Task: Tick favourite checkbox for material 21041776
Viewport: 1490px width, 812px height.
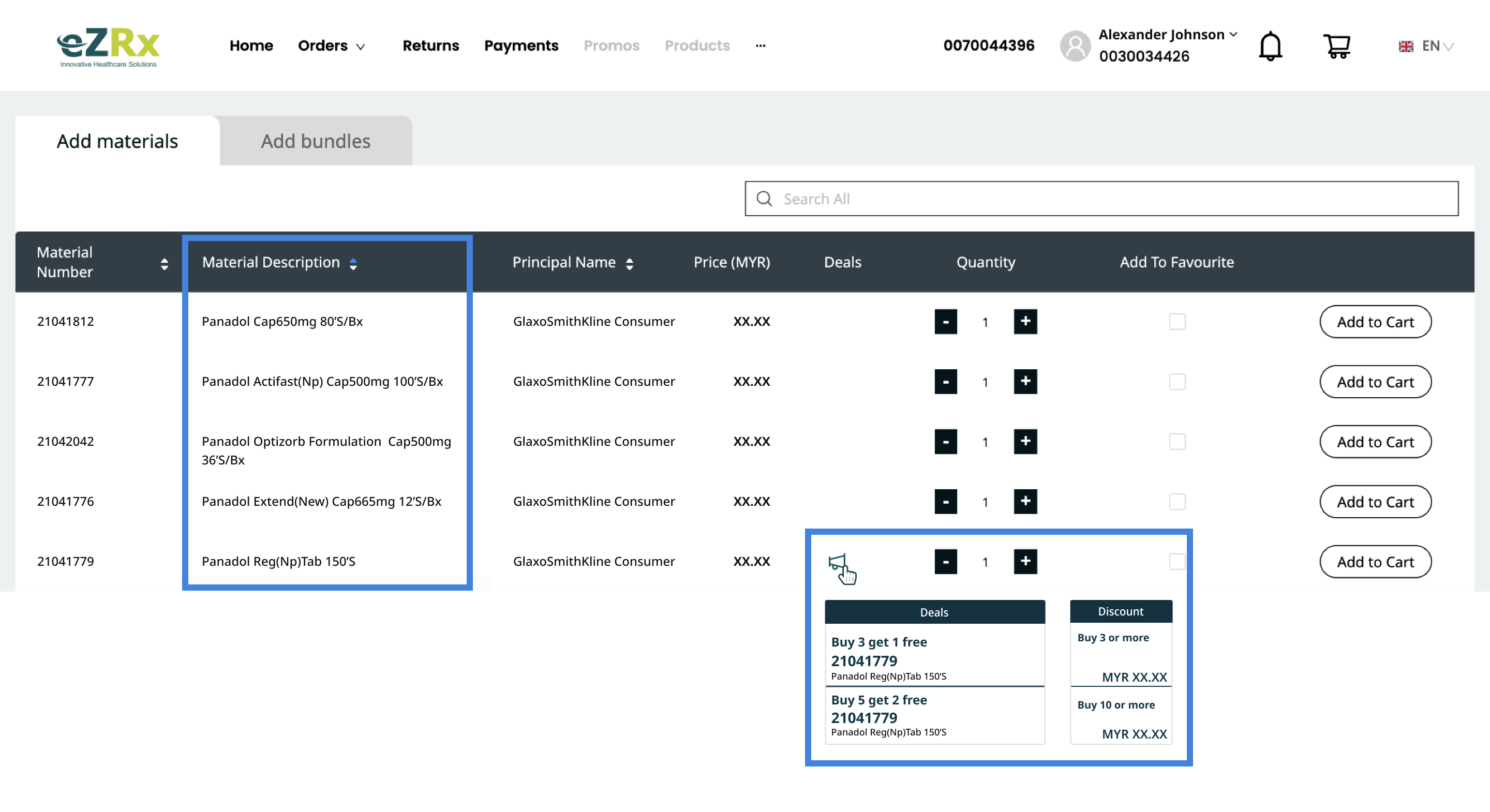Action: [1177, 502]
